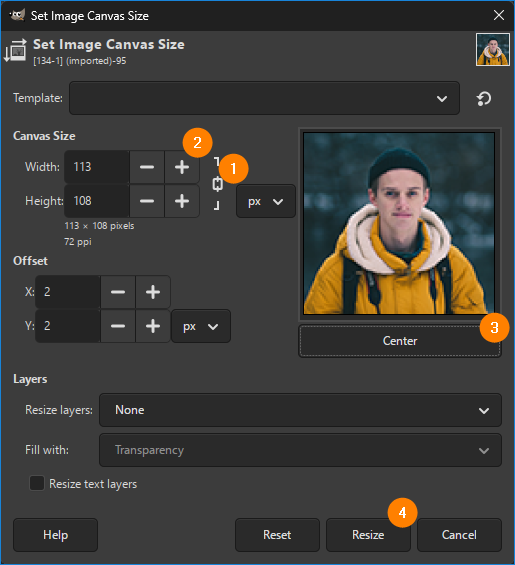
Task: Open offset unit px dropdown
Action: (x=201, y=326)
